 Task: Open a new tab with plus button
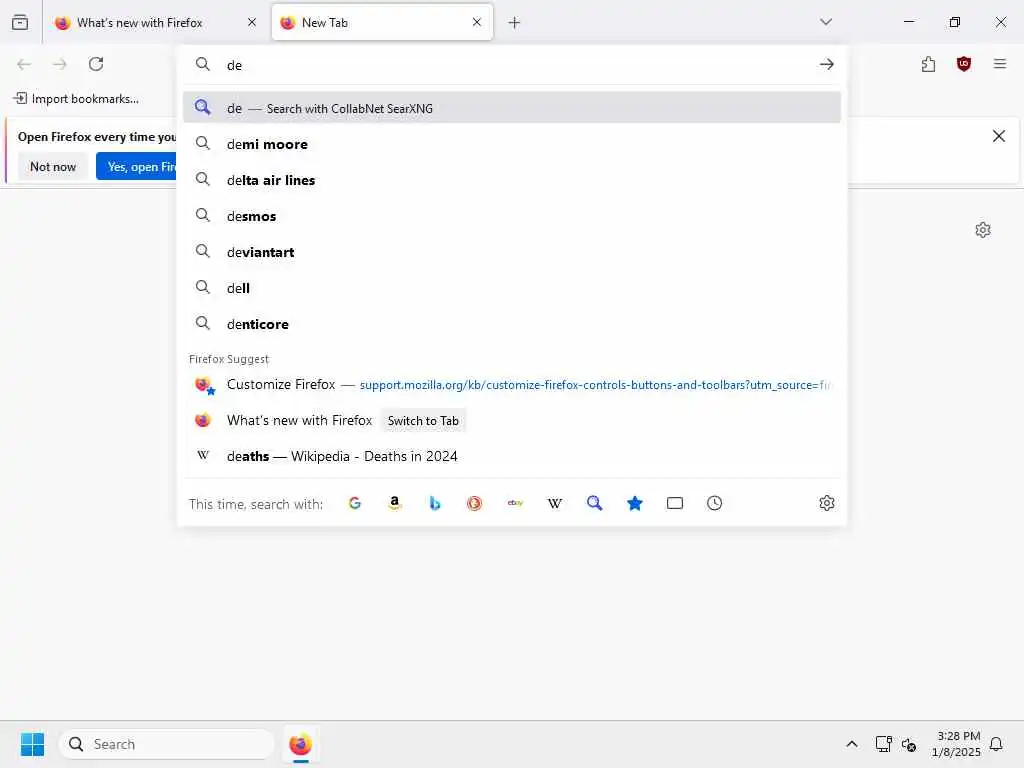515,23
